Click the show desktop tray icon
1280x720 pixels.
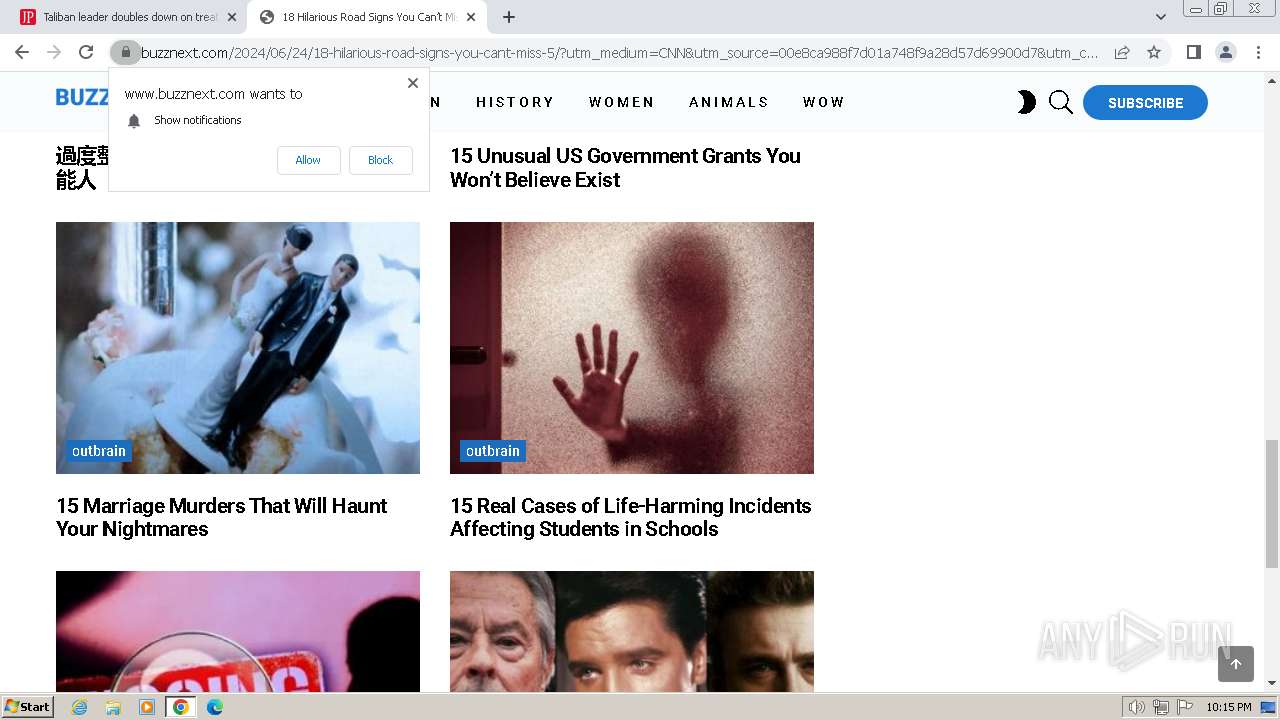(x=1269, y=707)
